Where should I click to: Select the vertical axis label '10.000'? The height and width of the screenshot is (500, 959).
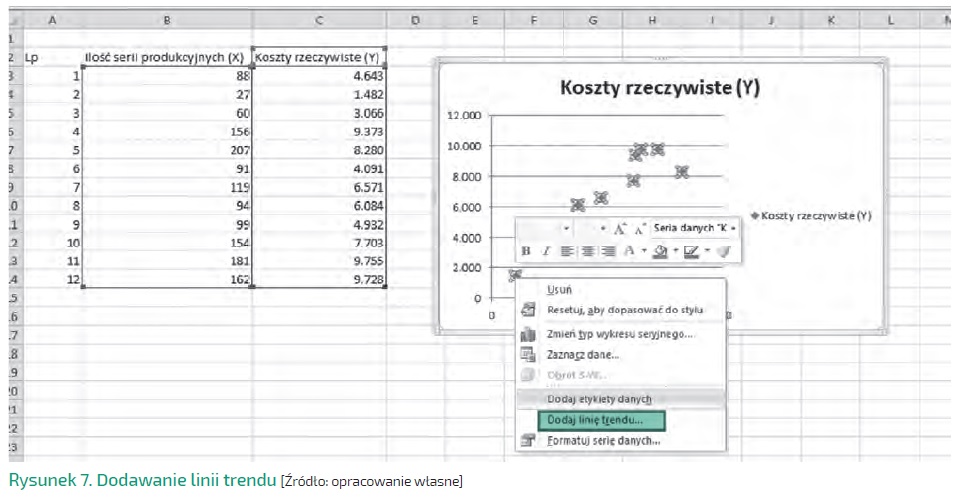click(x=464, y=146)
